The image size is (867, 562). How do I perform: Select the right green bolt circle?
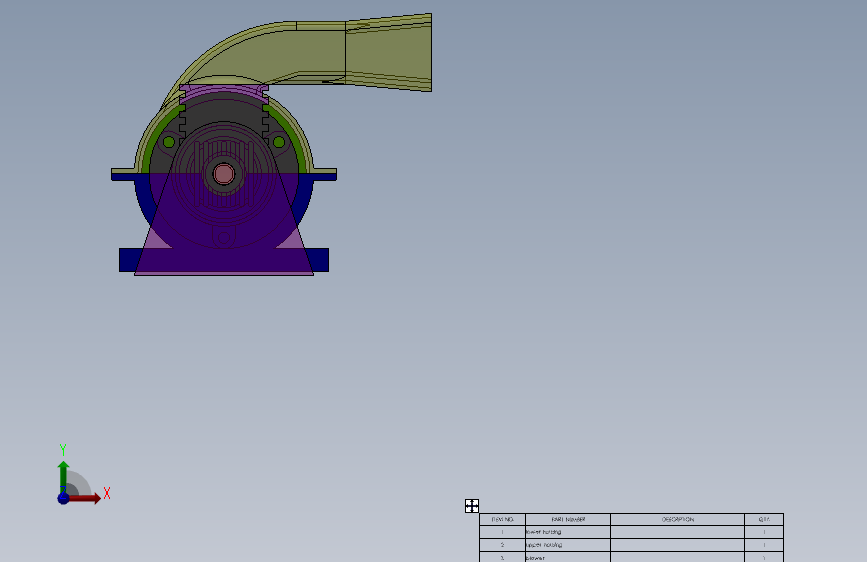[x=279, y=142]
